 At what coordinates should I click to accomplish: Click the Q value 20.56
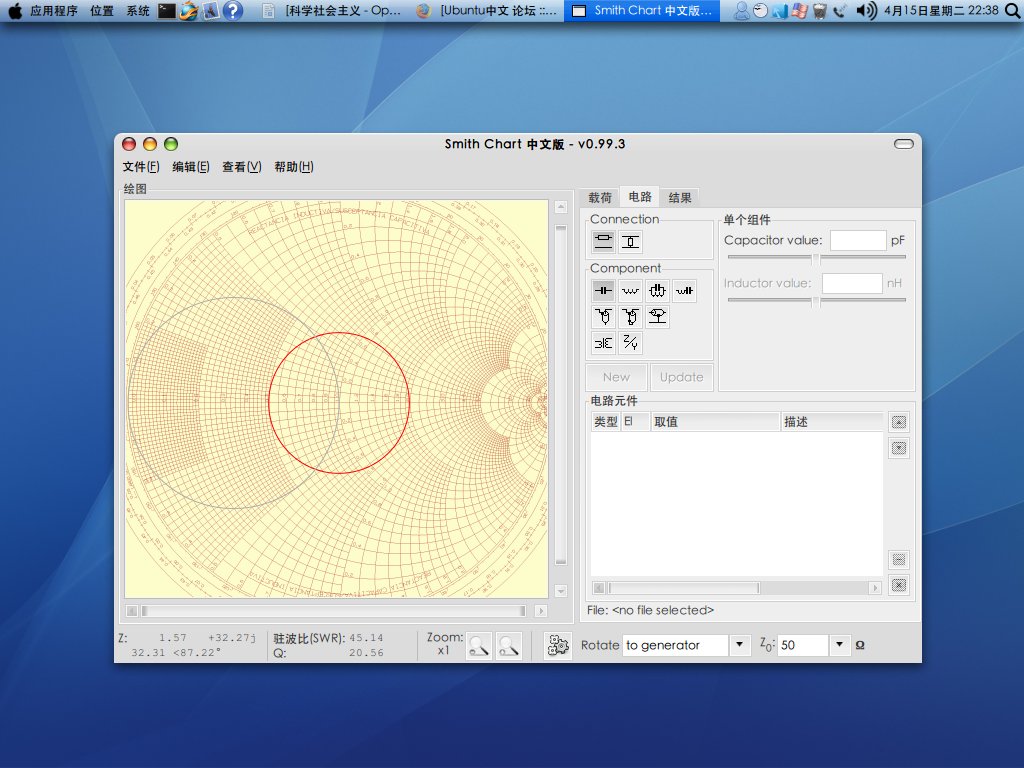[x=366, y=652]
